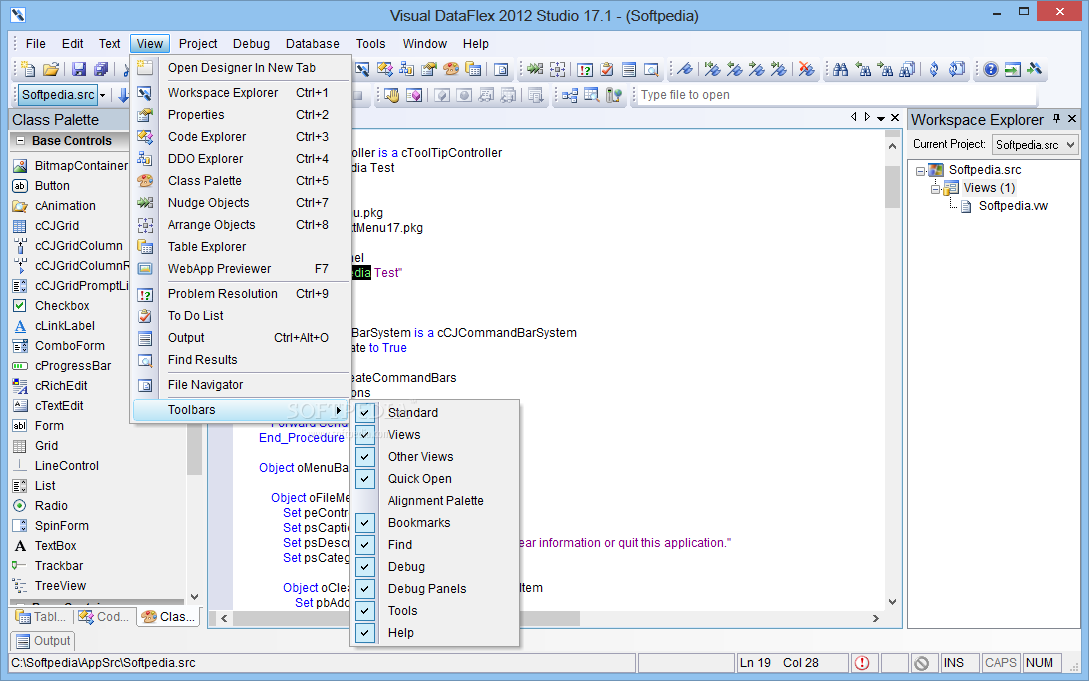Select the Button control in Class Palette
This screenshot has height=681, width=1089.
point(52,186)
